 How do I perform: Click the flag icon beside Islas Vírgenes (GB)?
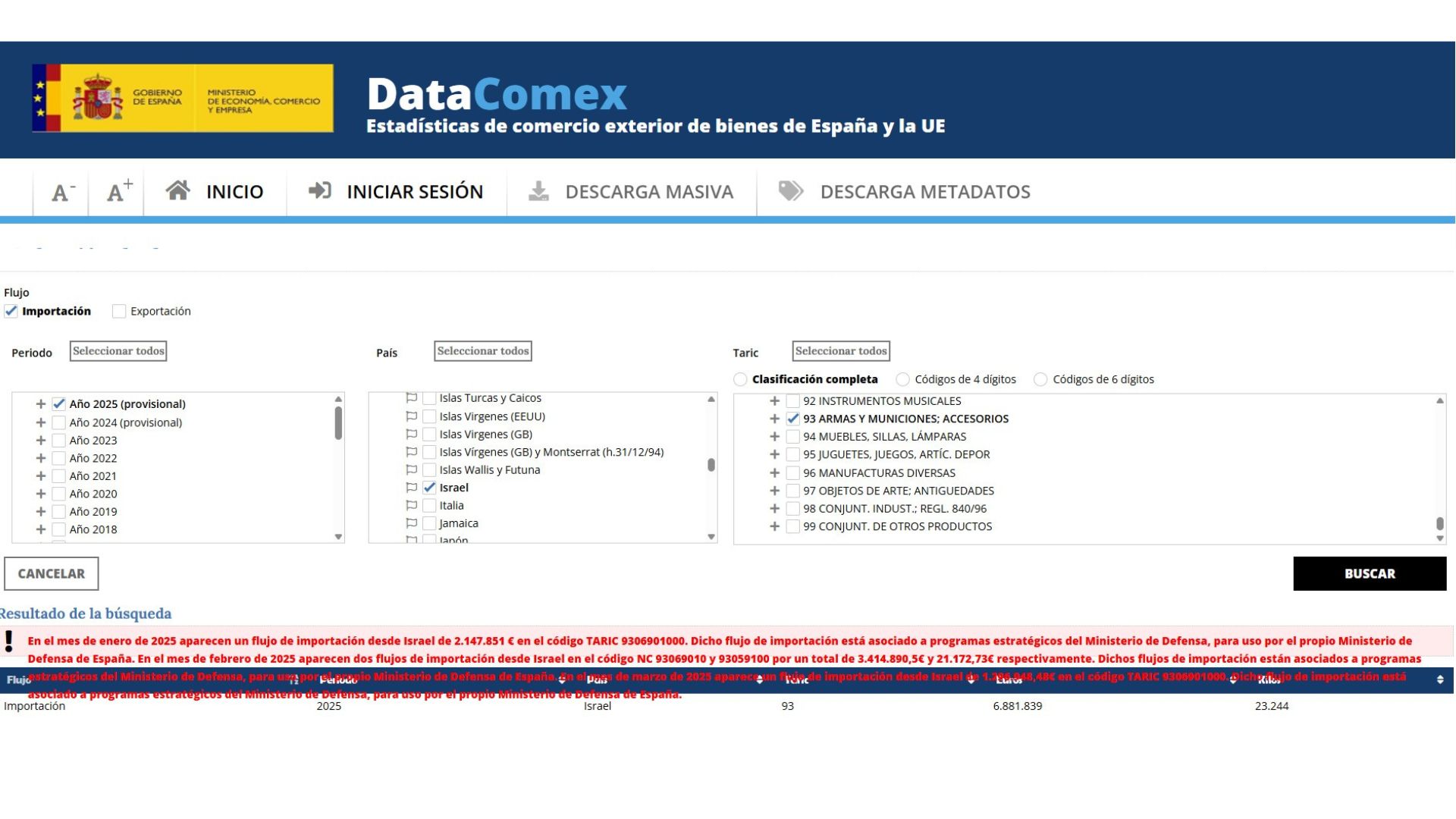coord(412,435)
